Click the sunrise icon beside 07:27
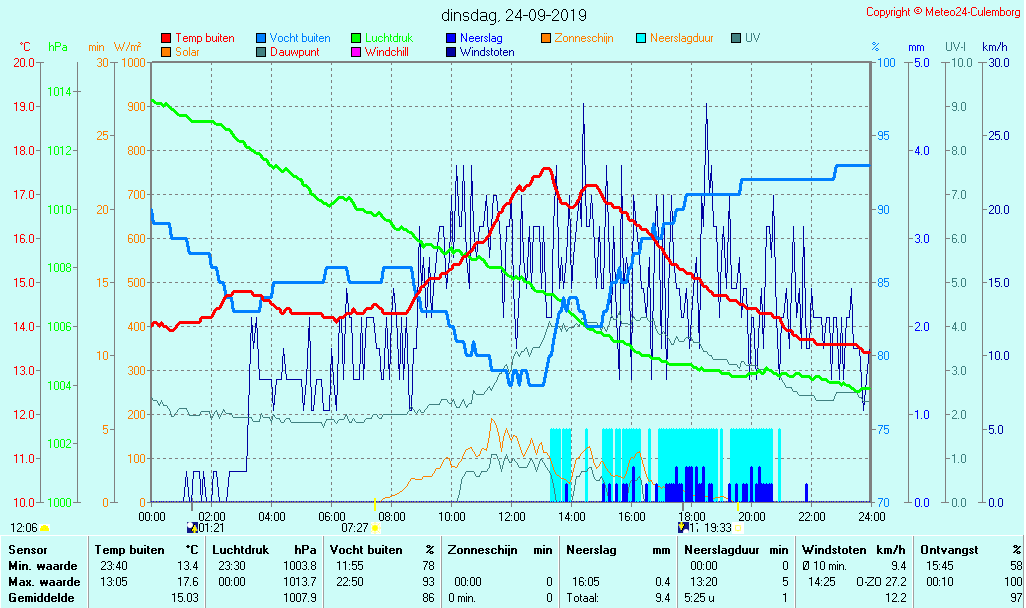 tap(375, 527)
